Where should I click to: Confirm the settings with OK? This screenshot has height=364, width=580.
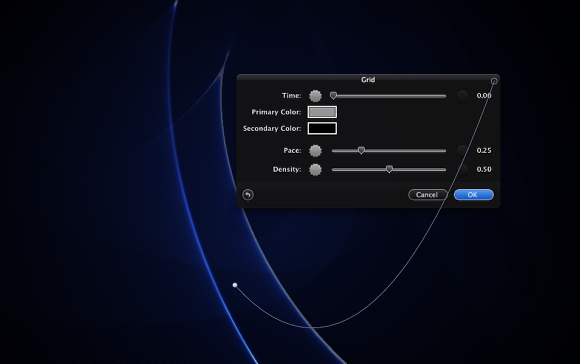473,195
